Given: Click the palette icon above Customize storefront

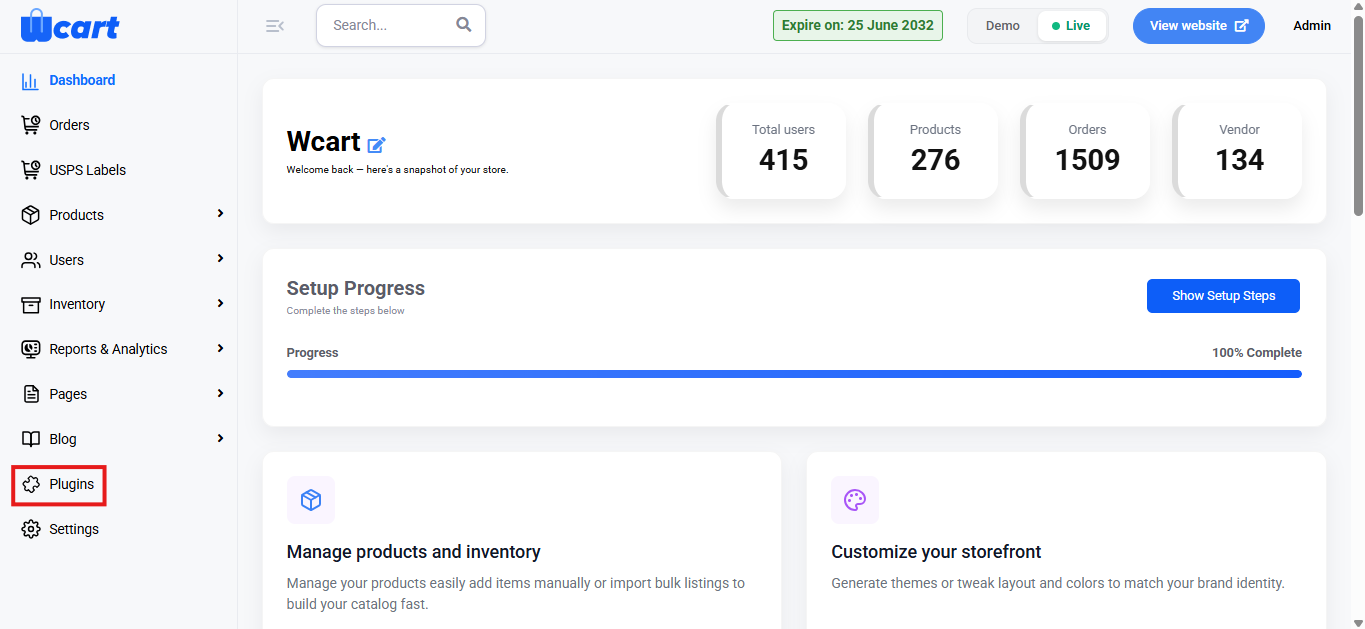Looking at the screenshot, I should pyautogui.click(x=855, y=500).
